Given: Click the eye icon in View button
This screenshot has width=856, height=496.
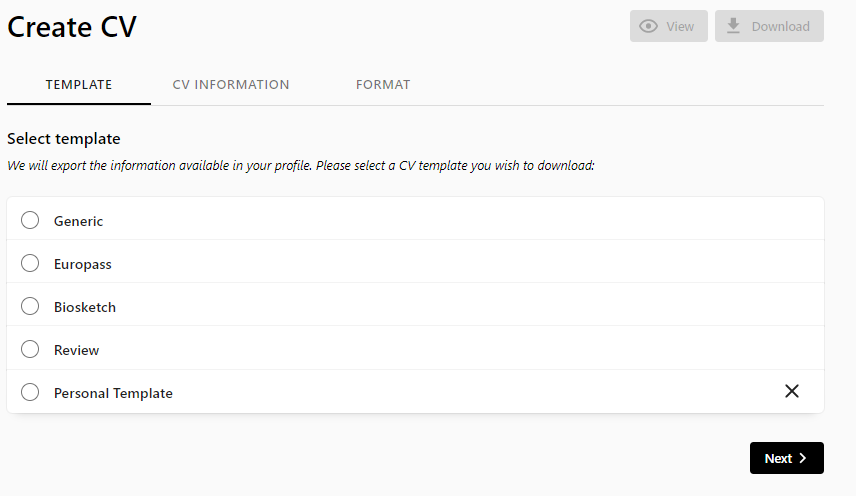Looking at the screenshot, I should coord(648,26).
